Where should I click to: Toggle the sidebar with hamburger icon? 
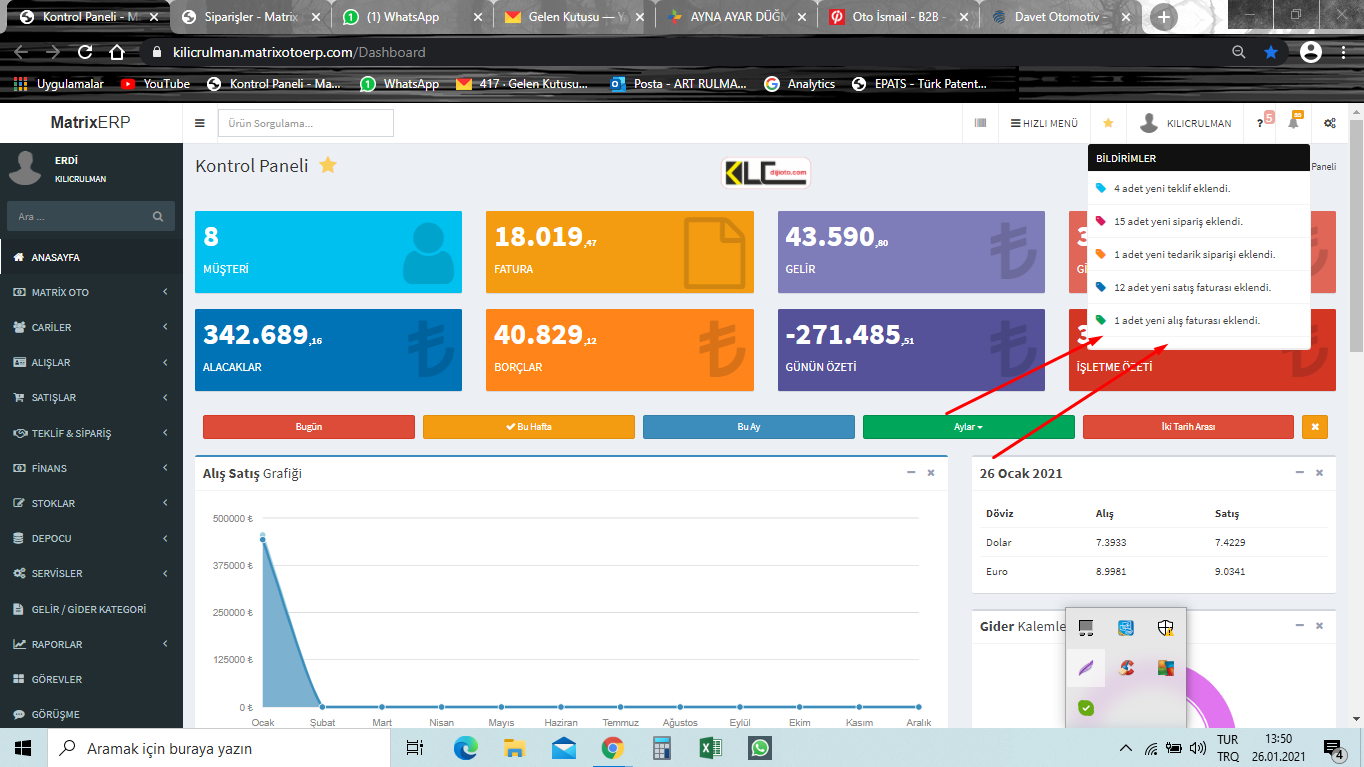(x=199, y=123)
